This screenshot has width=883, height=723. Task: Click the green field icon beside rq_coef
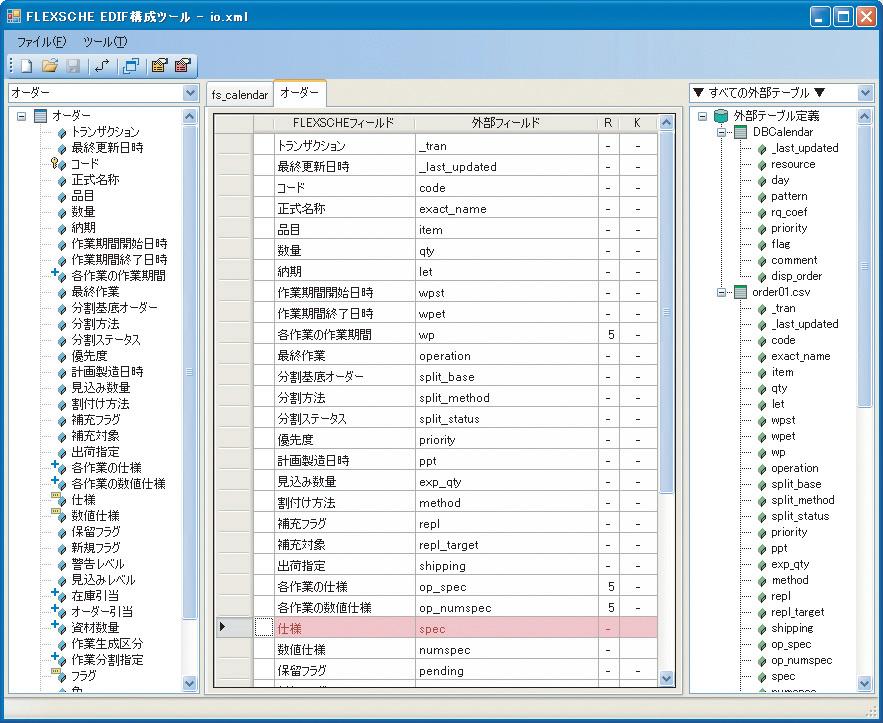762,213
